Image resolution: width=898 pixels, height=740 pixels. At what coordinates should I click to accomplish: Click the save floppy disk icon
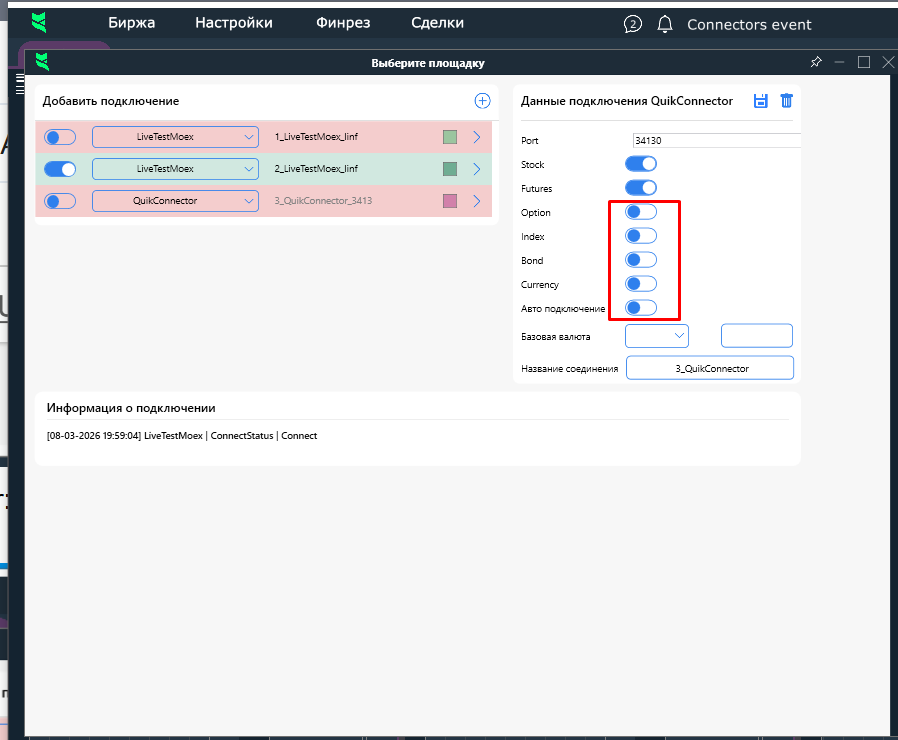[x=760, y=101]
